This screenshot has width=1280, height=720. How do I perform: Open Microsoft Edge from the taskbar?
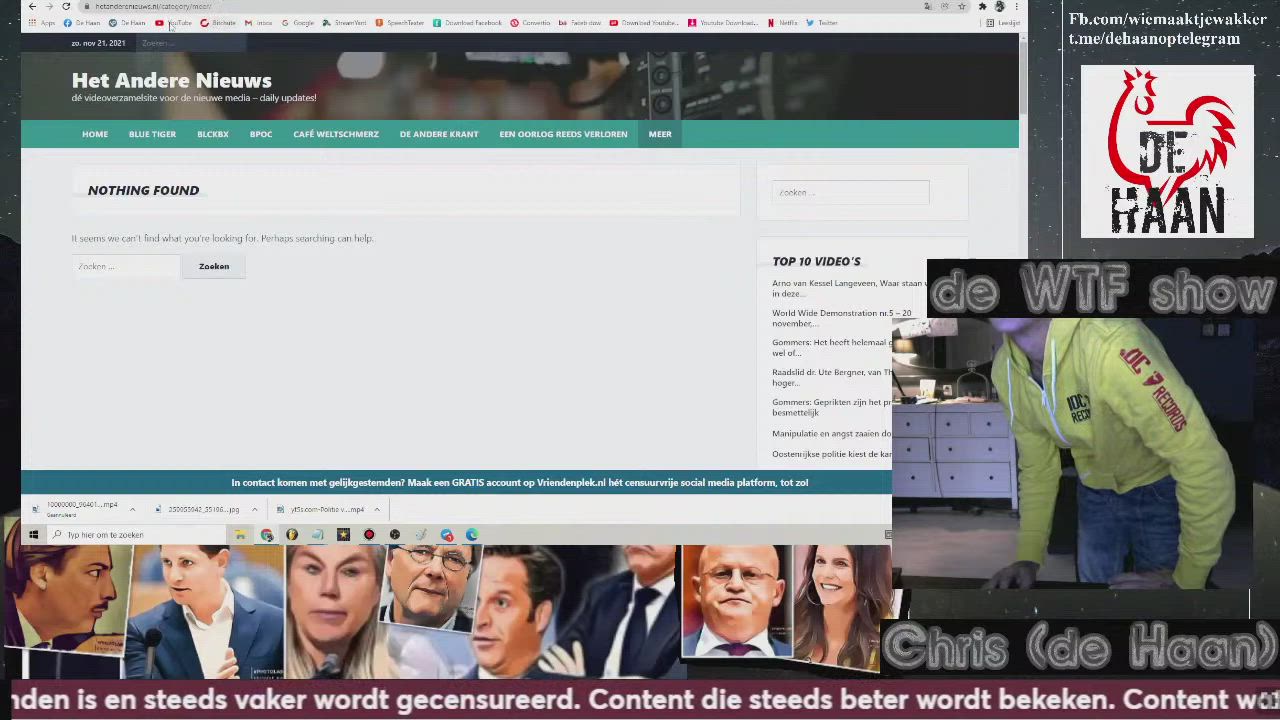[x=472, y=535]
